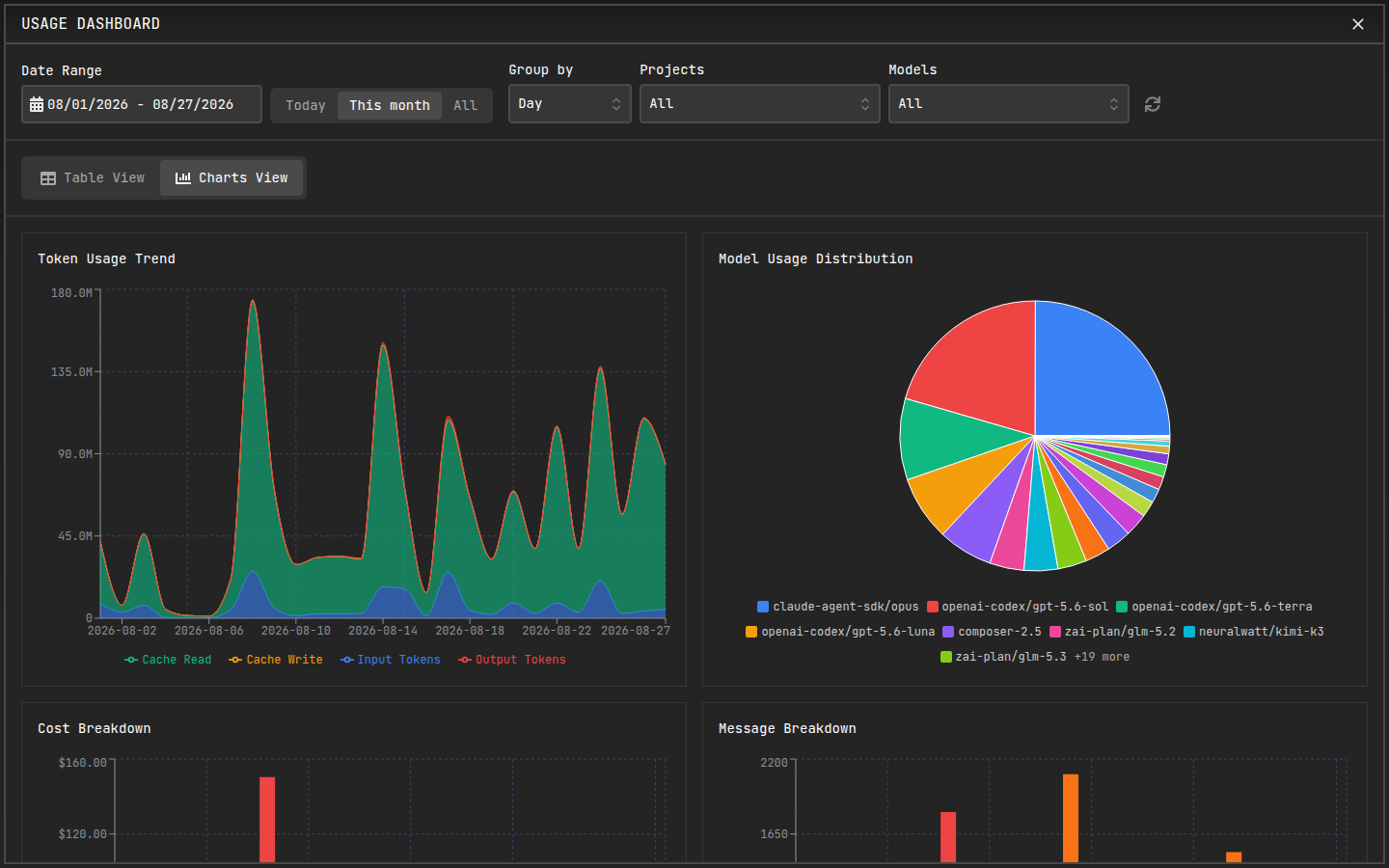Click the tallest orange Message Breakdown bar

click(x=1071, y=818)
